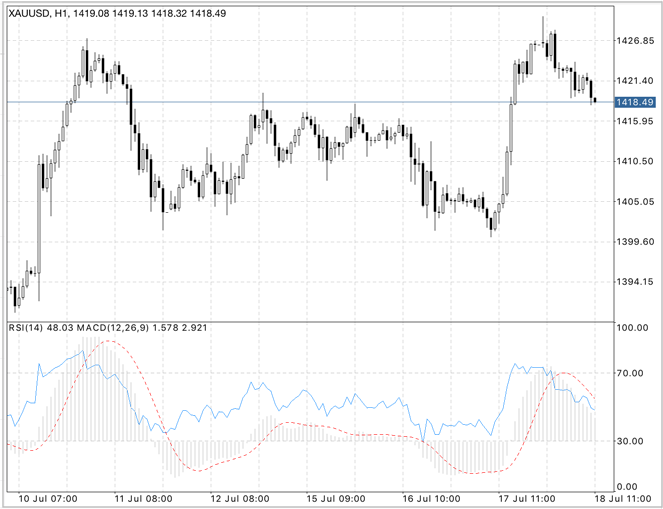
Task: Click the 16 Jul 10:00 time label
Action: (432, 499)
